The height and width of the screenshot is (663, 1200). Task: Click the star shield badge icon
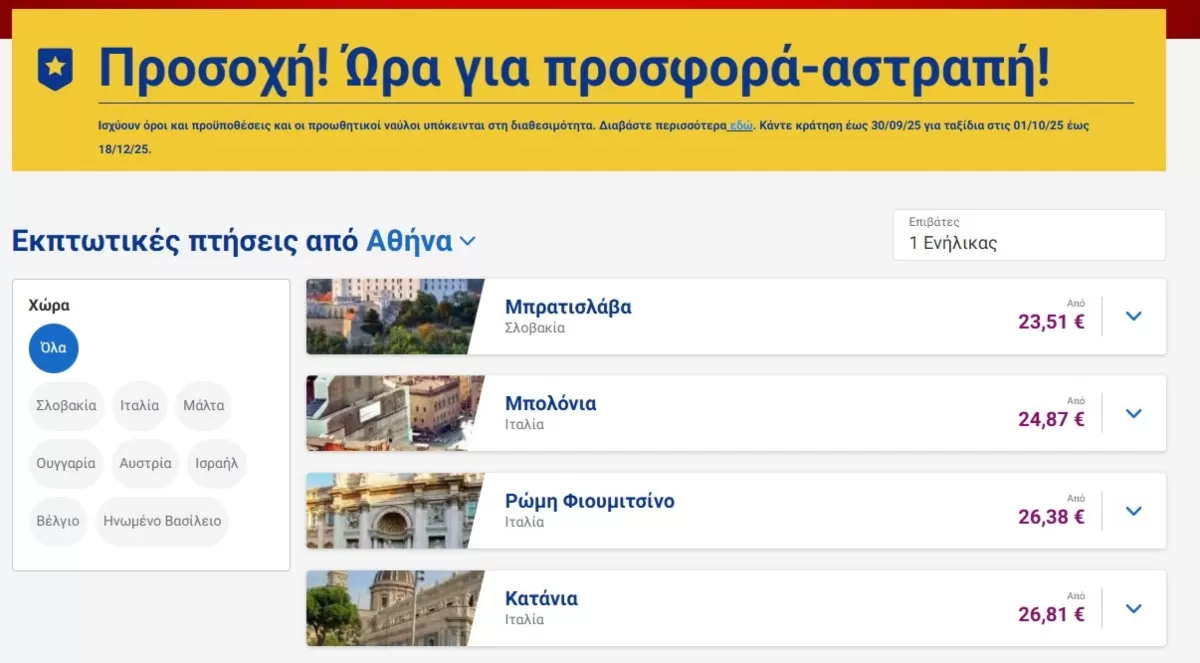pyautogui.click(x=55, y=69)
